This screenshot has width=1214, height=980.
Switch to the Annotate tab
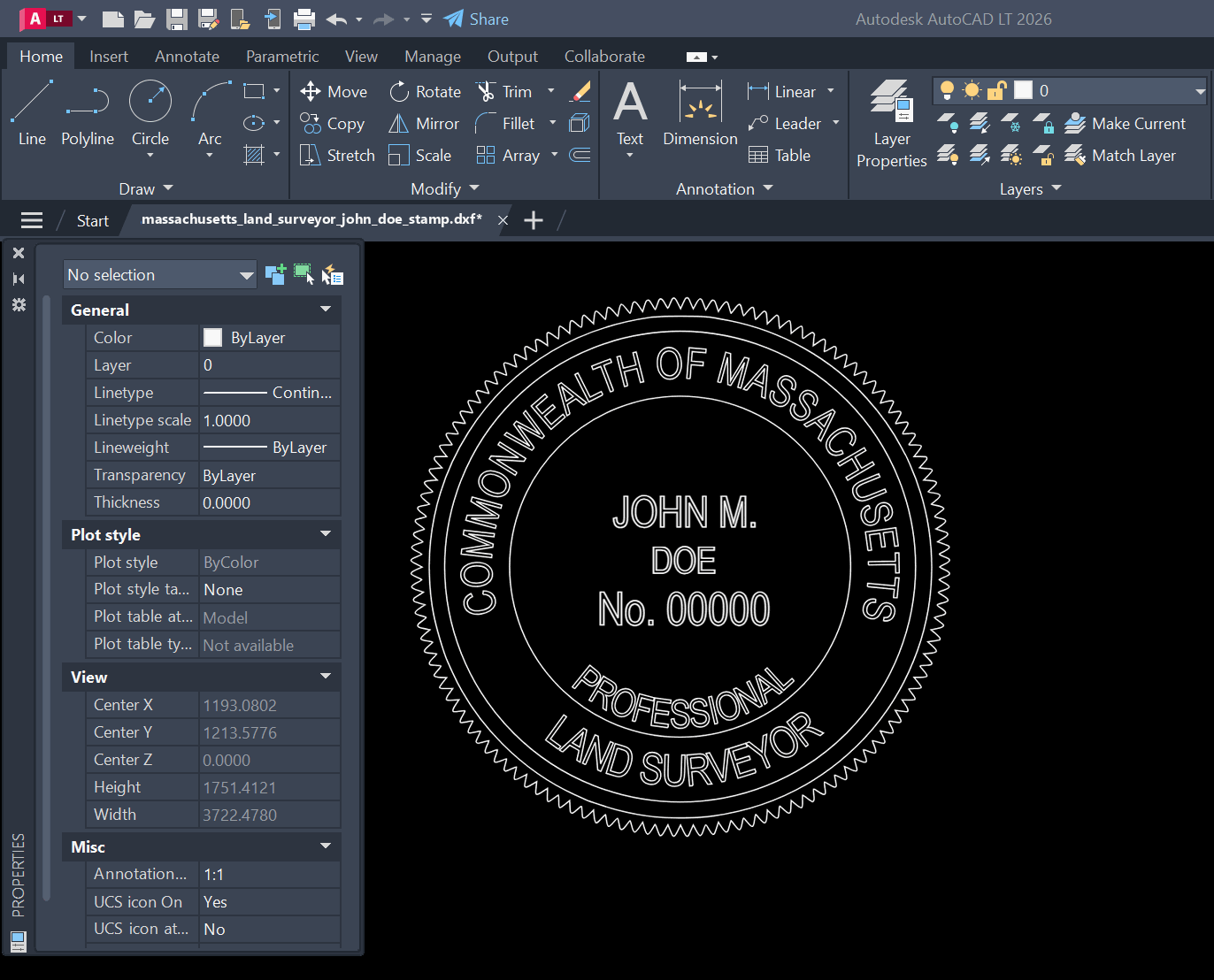(x=187, y=57)
